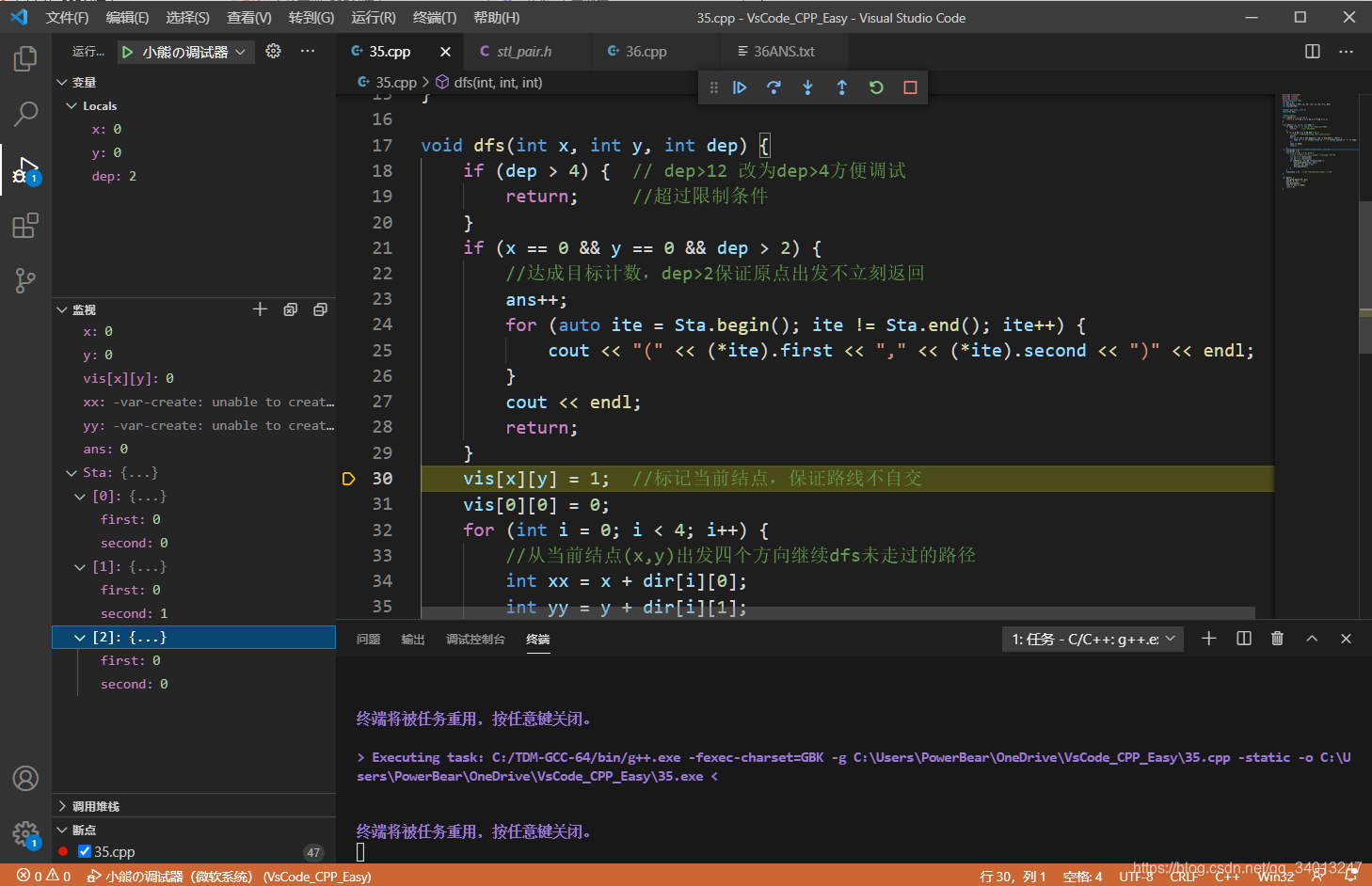Grab the debug toolbar drag handle
Viewport: 1372px width, 886px height.
pyautogui.click(x=713, y=87)
